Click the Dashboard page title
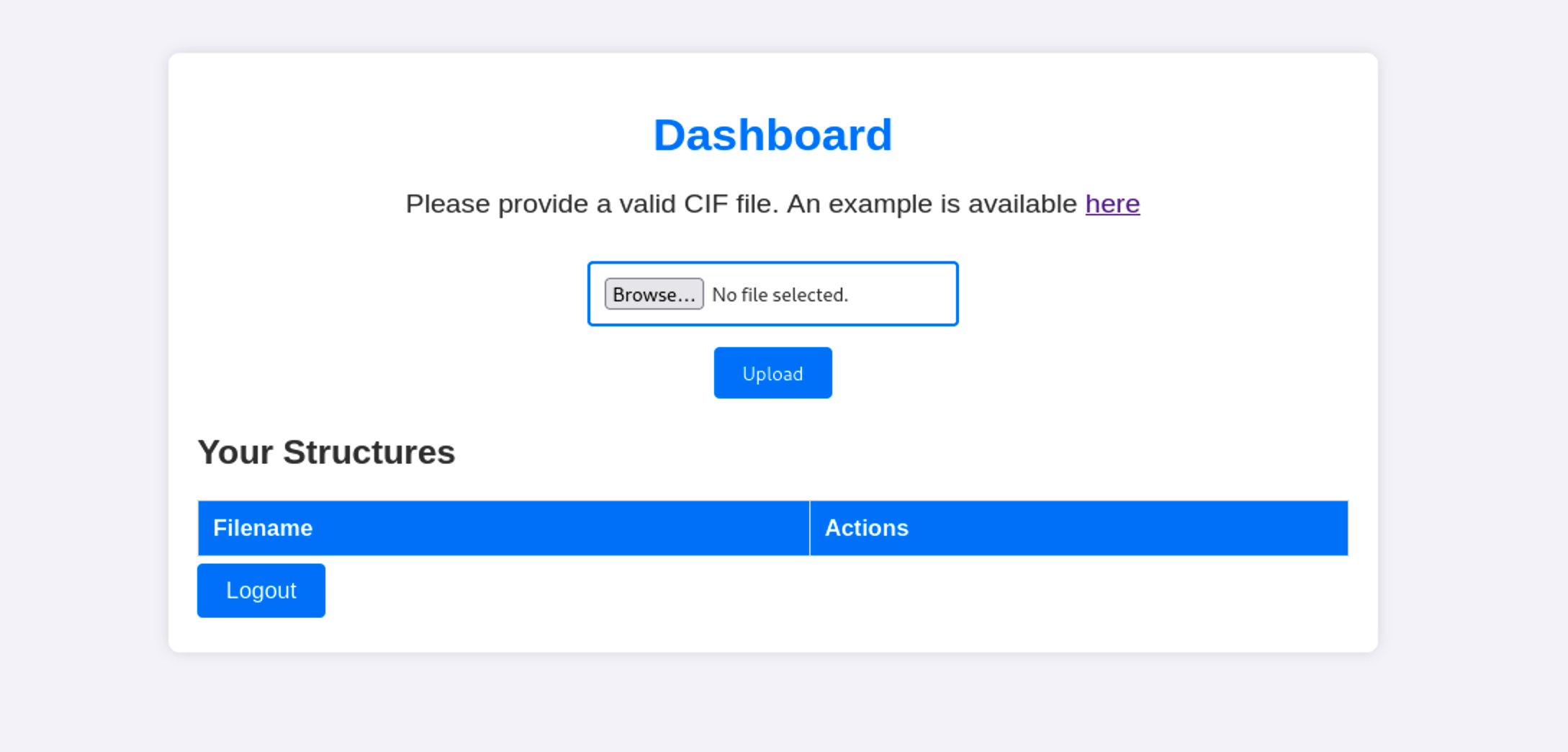The width and height of the screenshot is (1568, 752). [x=772, y=135]
